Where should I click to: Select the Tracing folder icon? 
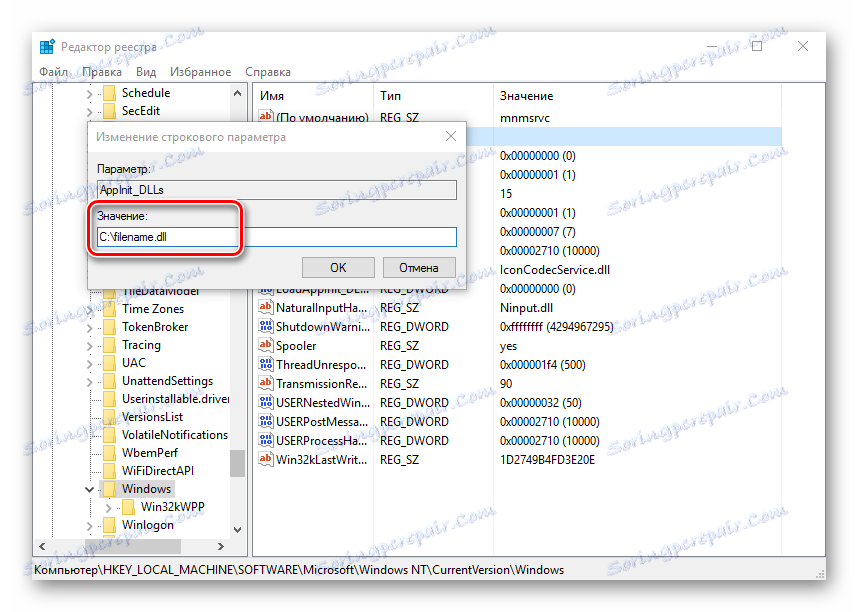pos(109,345)
